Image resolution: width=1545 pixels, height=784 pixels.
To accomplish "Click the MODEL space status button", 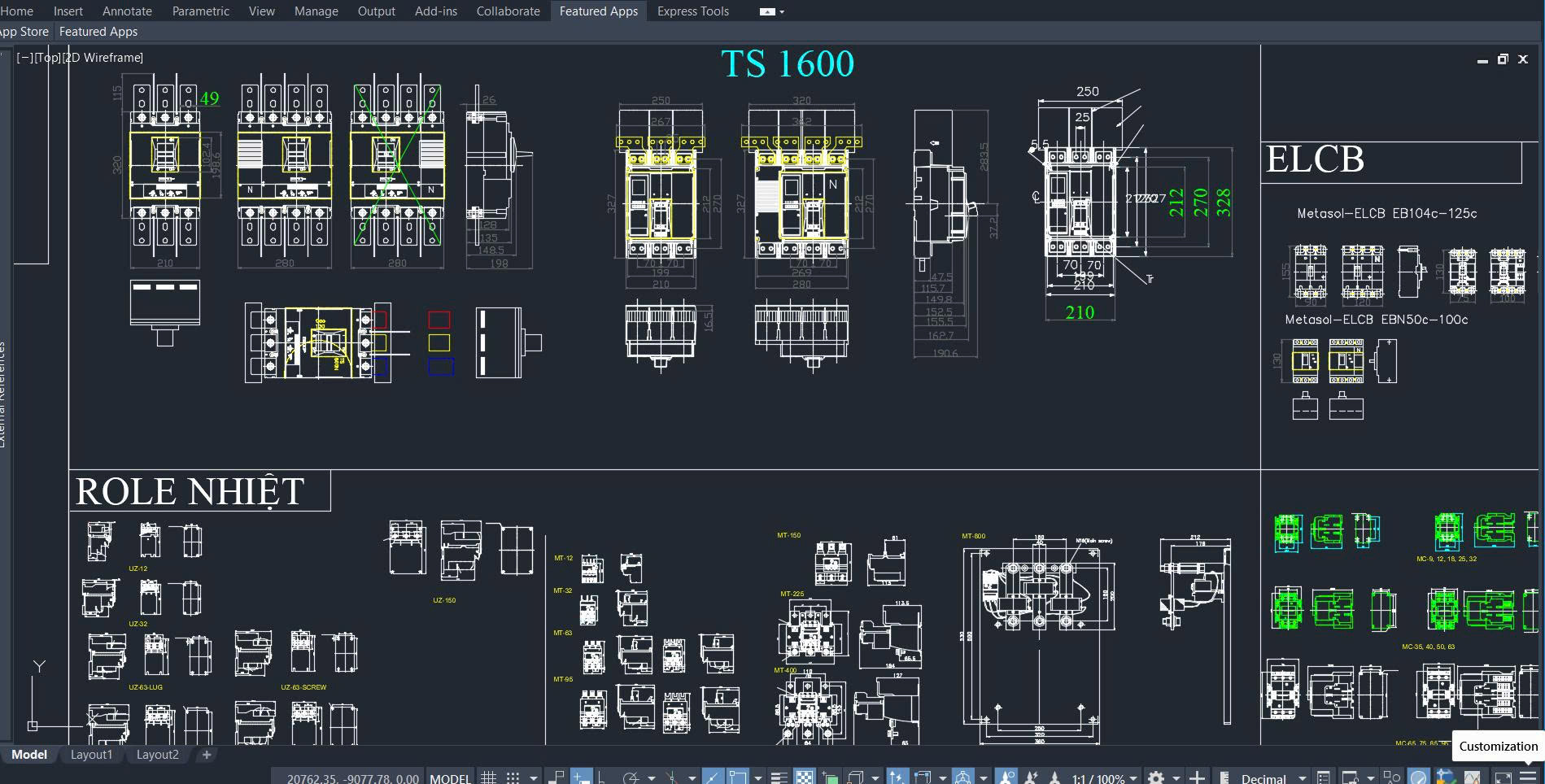I will click(x=450, y=778).
